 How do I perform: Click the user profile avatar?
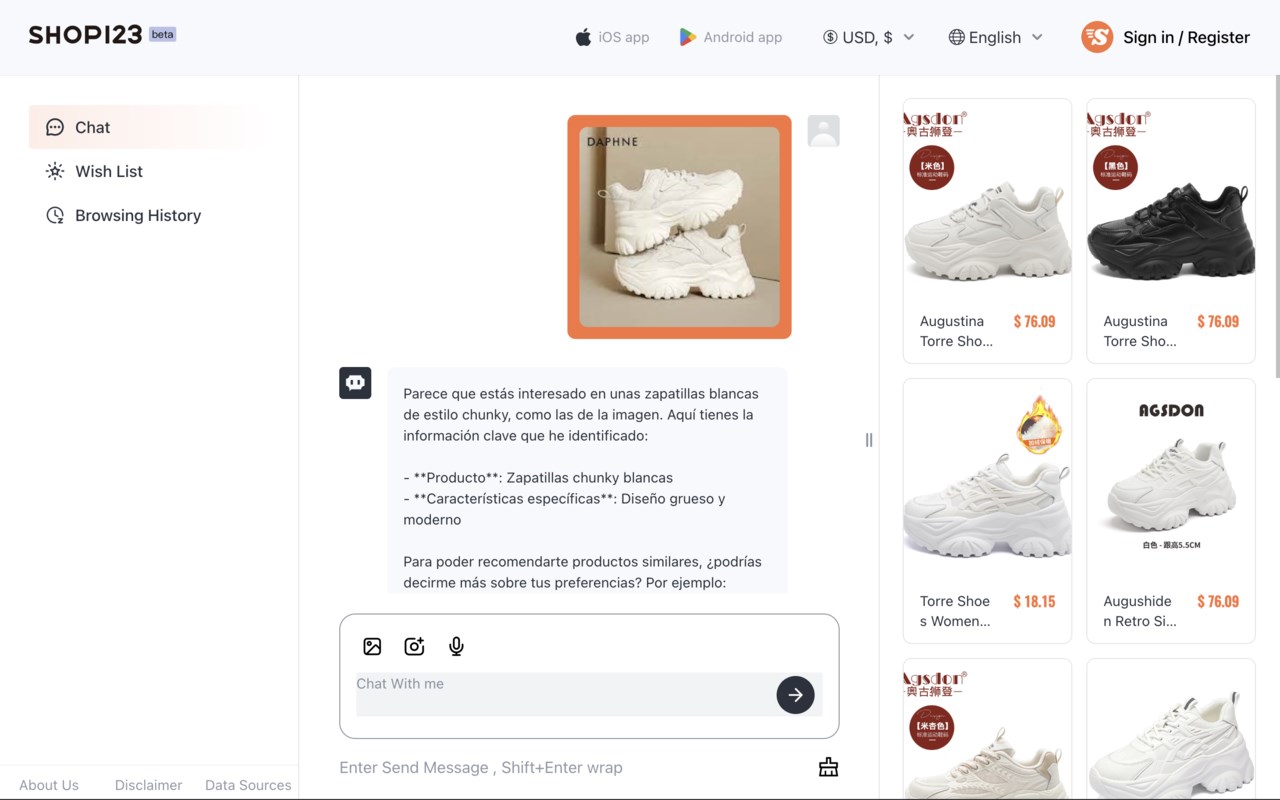tap(823, 131)
